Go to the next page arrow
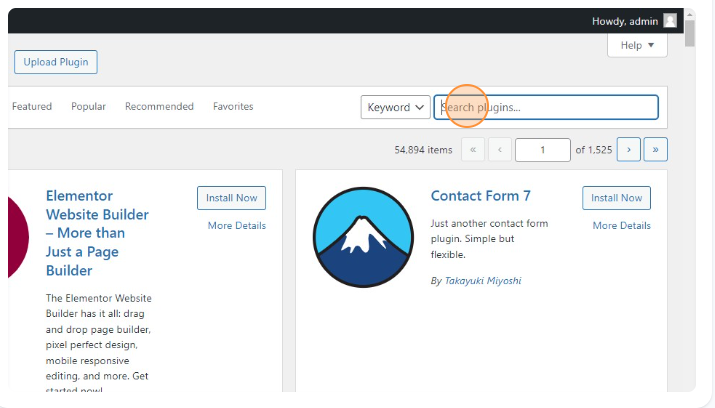Viewport: 715px width, 408px height. tap(628, 149)
